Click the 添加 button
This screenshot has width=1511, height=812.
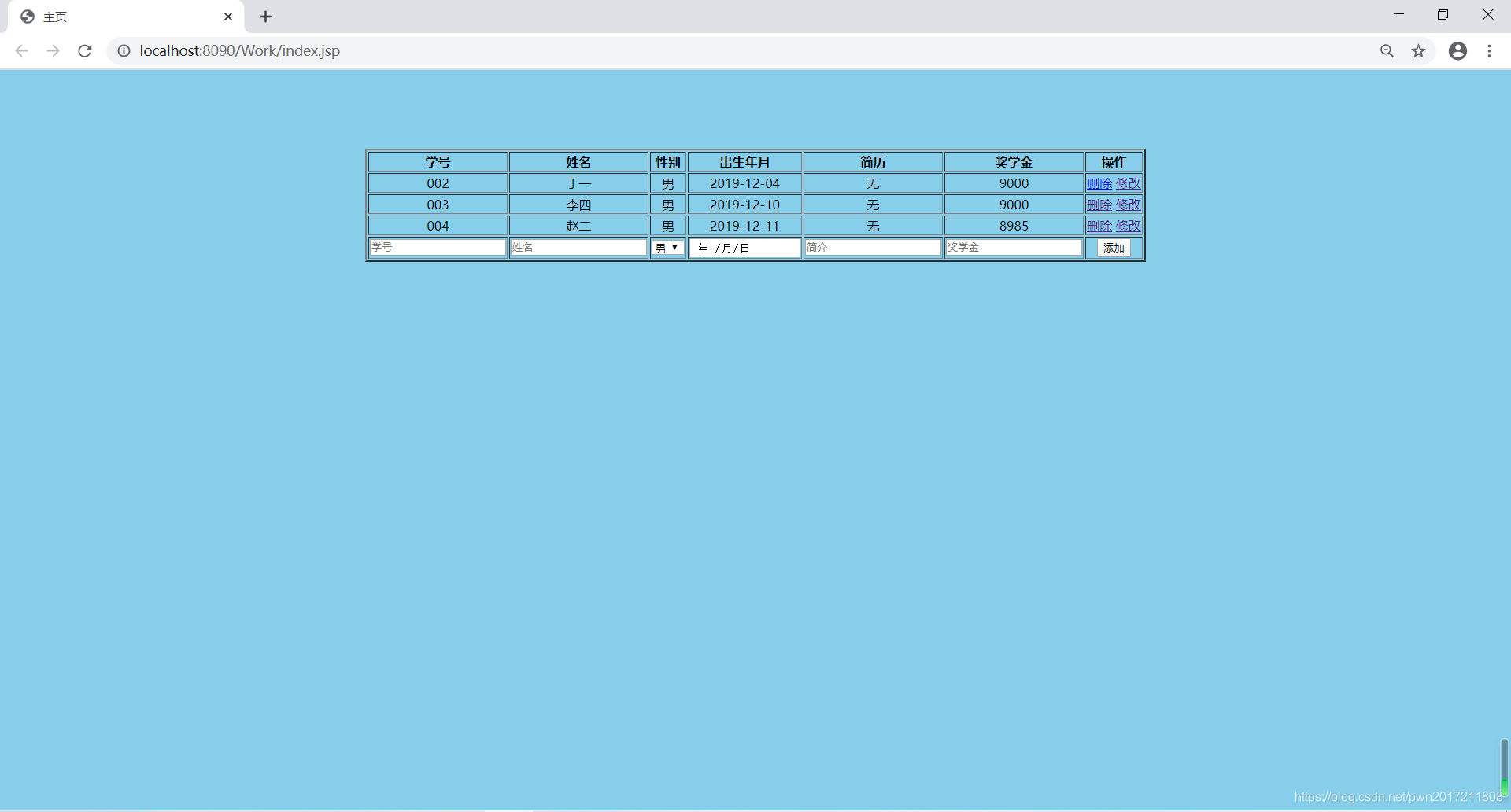click(1114, 248)
